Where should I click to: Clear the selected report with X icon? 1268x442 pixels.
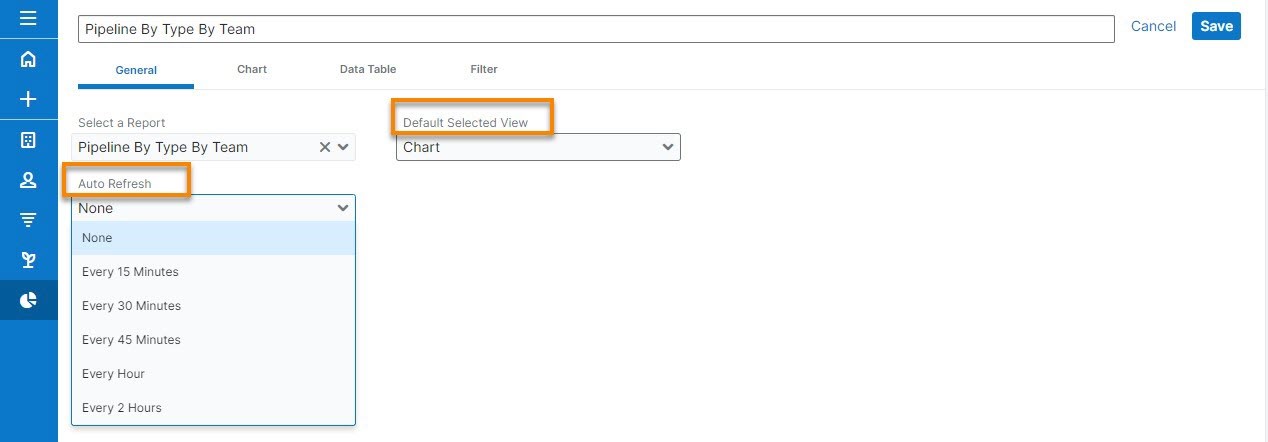[x=325, y=147]
